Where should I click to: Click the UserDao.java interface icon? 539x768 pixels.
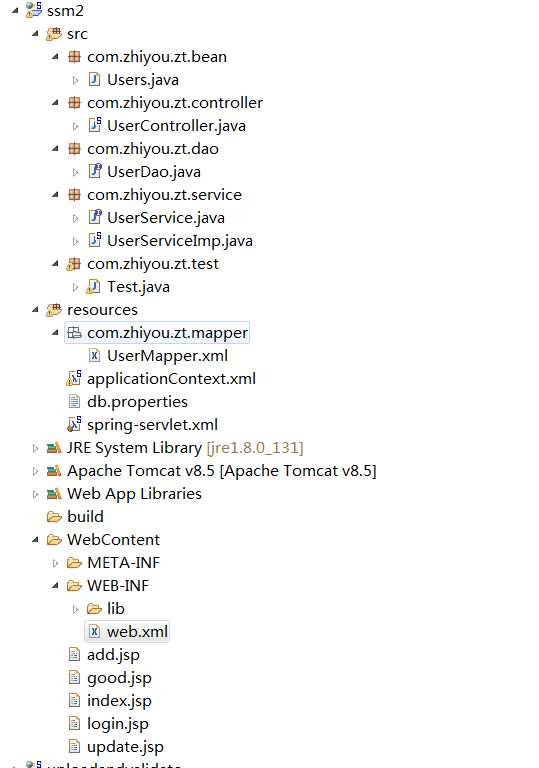coord(95,171)
